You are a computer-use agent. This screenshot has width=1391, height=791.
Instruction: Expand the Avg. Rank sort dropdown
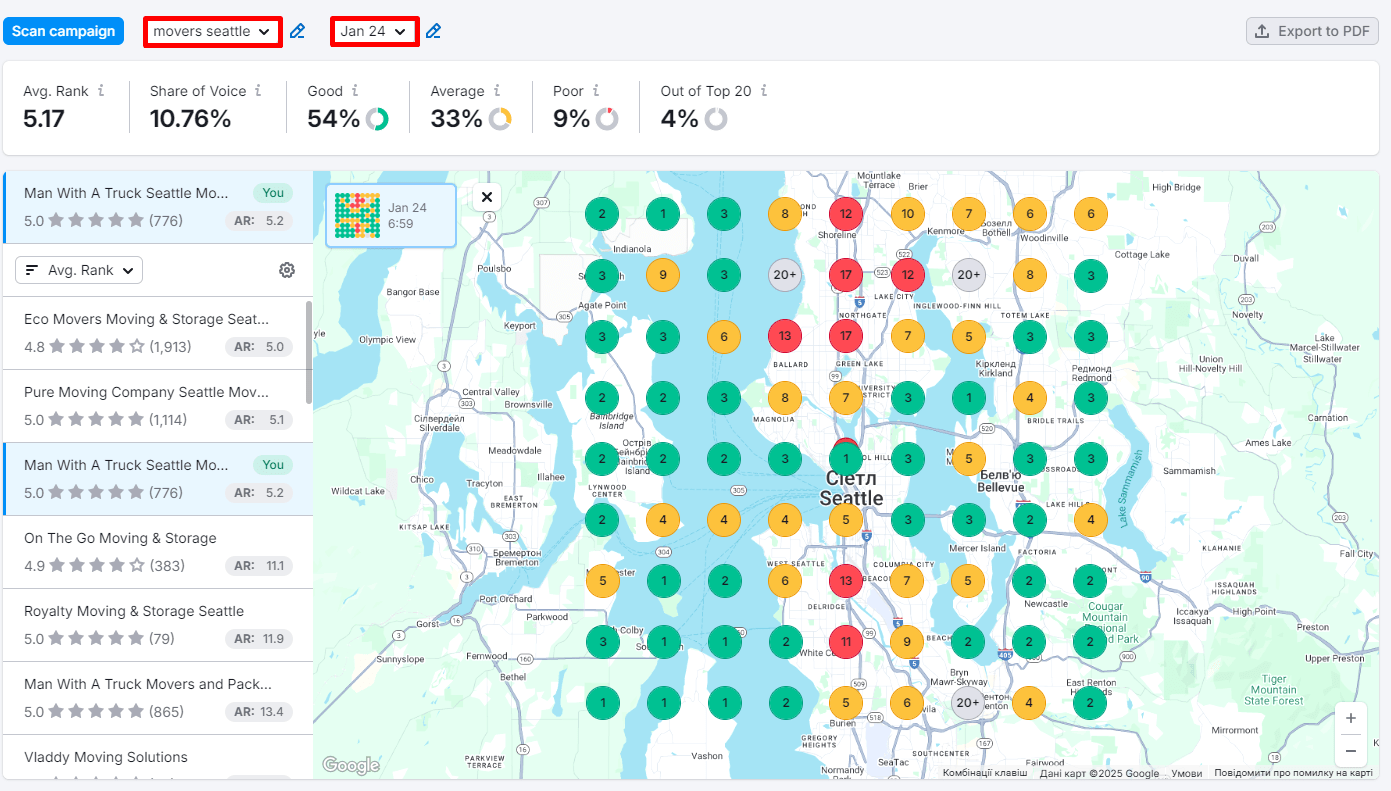point(79,270)
